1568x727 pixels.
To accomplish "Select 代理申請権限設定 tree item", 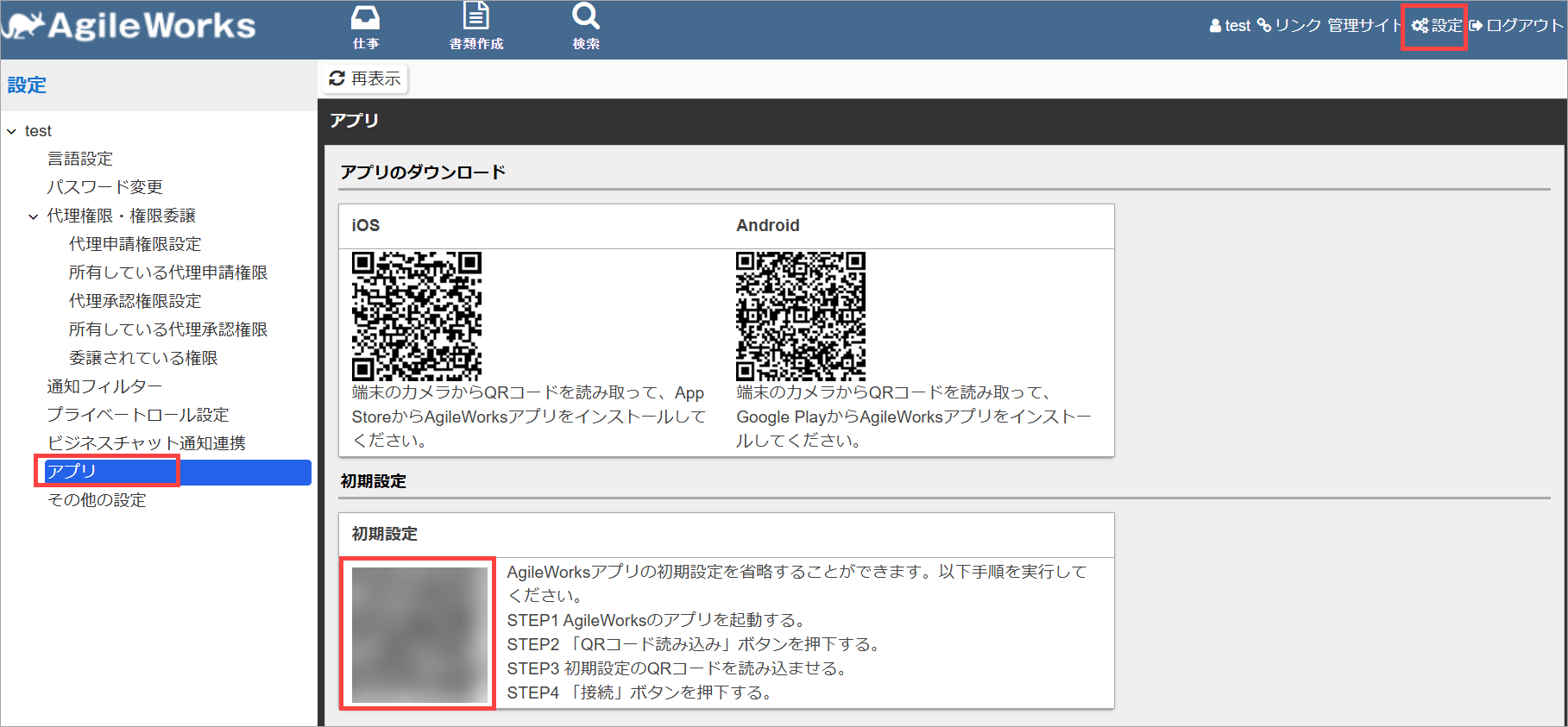I will 135,244.
